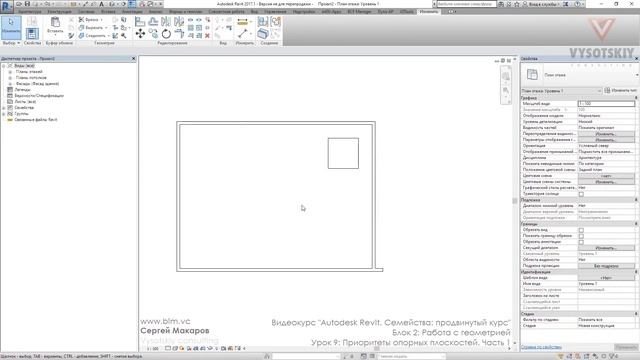Select the Copy tool
This screenshot has height=360, width=640.
[153, 34]
